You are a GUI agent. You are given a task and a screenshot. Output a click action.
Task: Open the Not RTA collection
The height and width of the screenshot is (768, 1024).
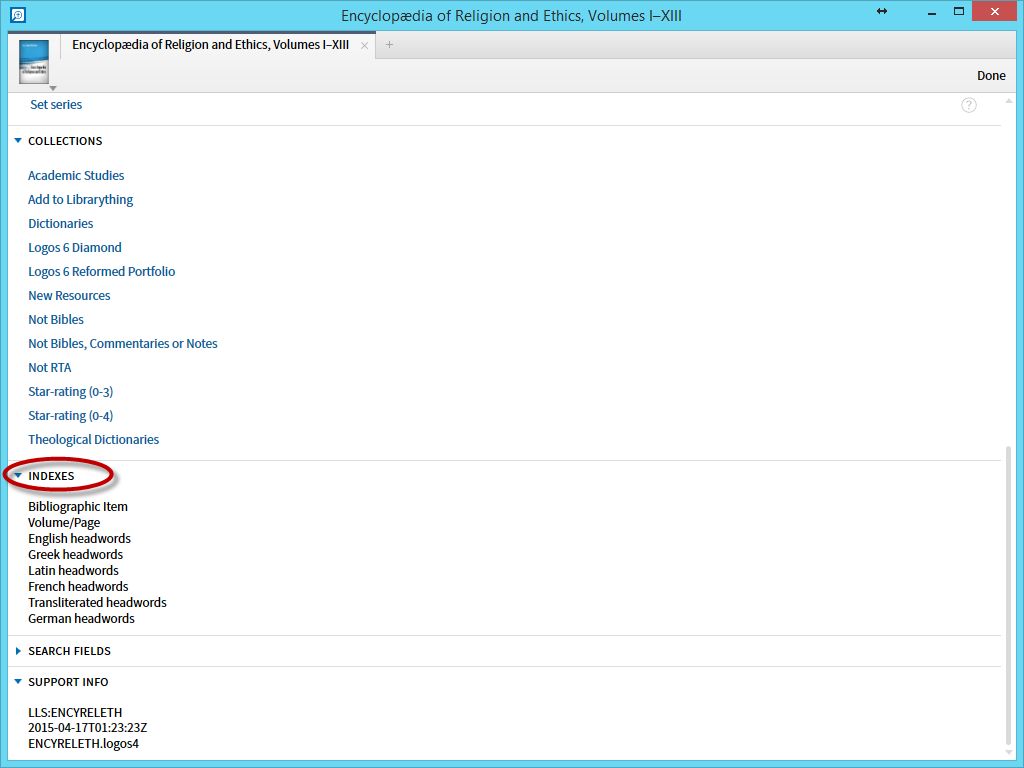50,368
